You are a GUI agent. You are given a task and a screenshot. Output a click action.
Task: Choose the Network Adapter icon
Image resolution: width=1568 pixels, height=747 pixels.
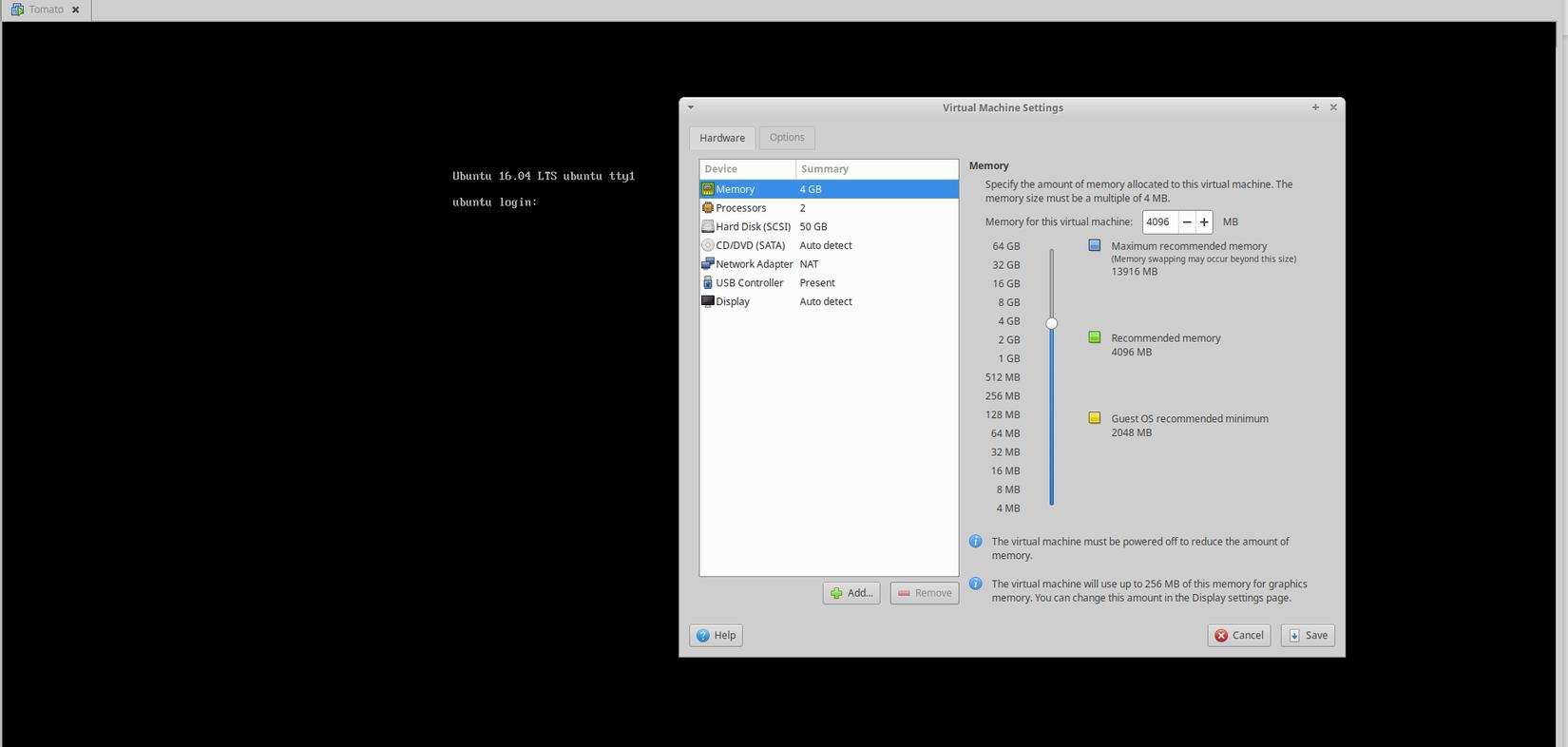tap(707, 264)
